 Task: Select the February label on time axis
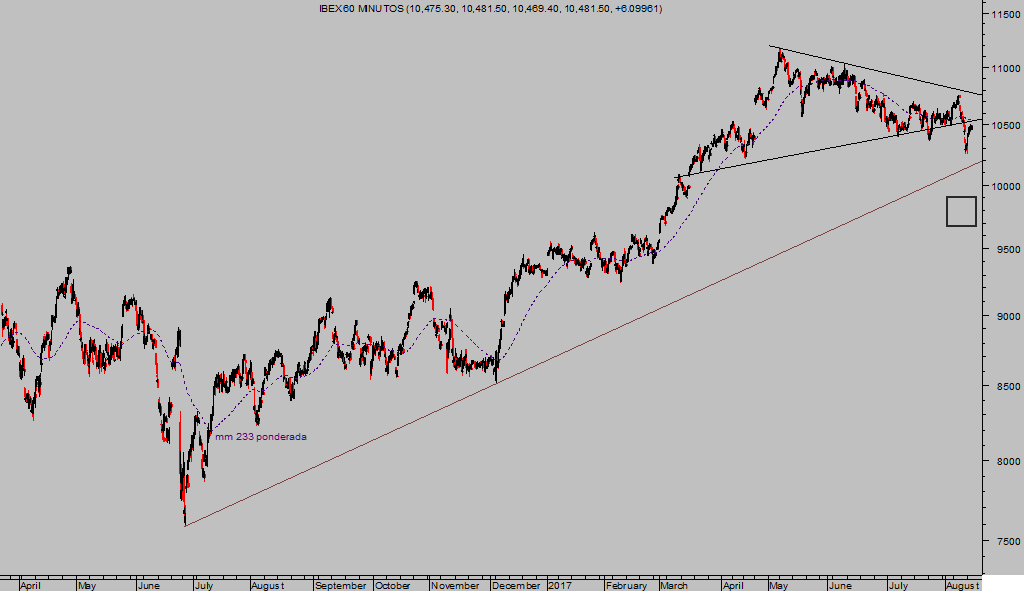(626, 585)
